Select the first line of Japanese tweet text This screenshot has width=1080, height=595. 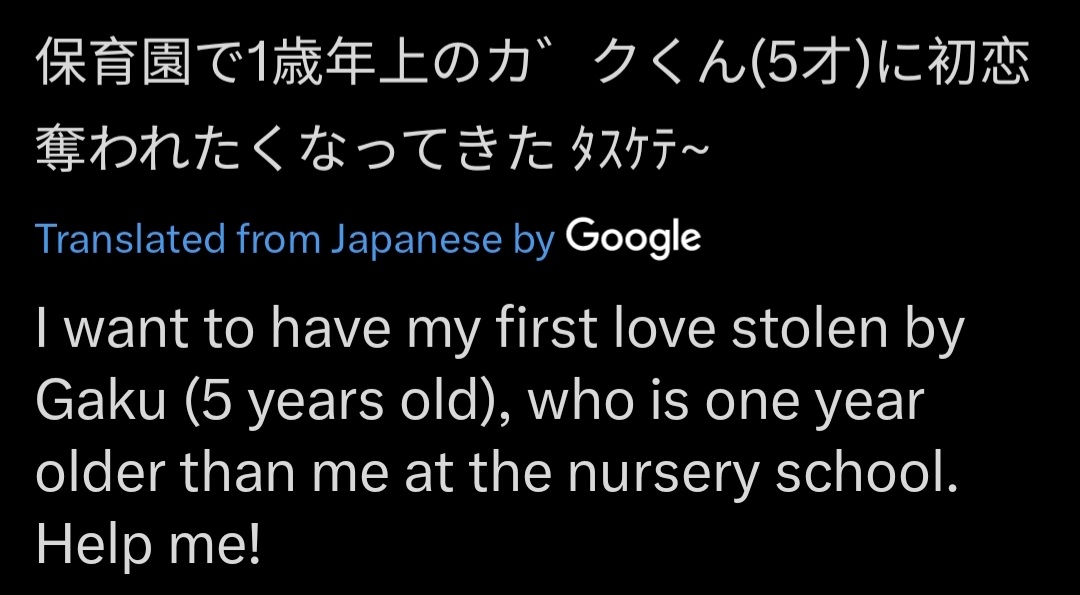tap(532, 64)
